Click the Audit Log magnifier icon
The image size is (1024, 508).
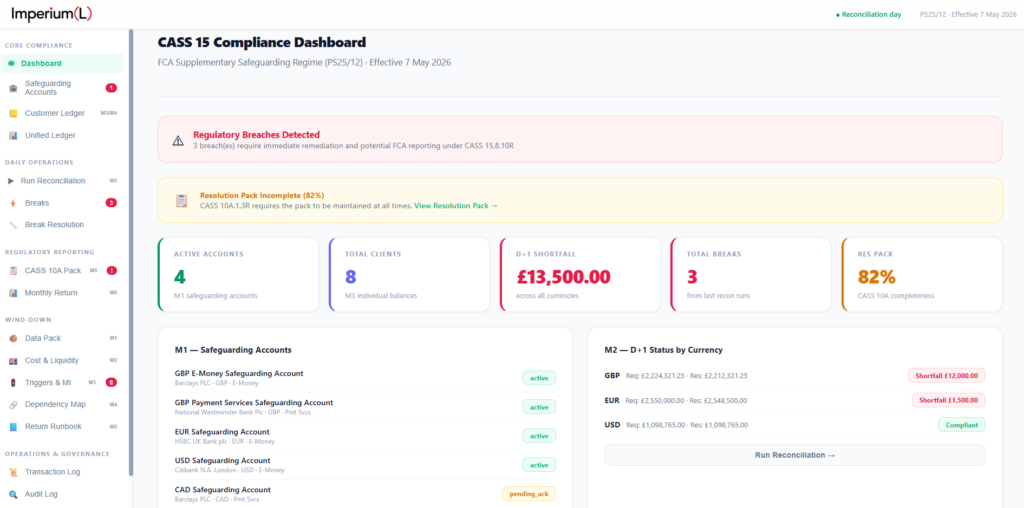click(x=13, y=494)
